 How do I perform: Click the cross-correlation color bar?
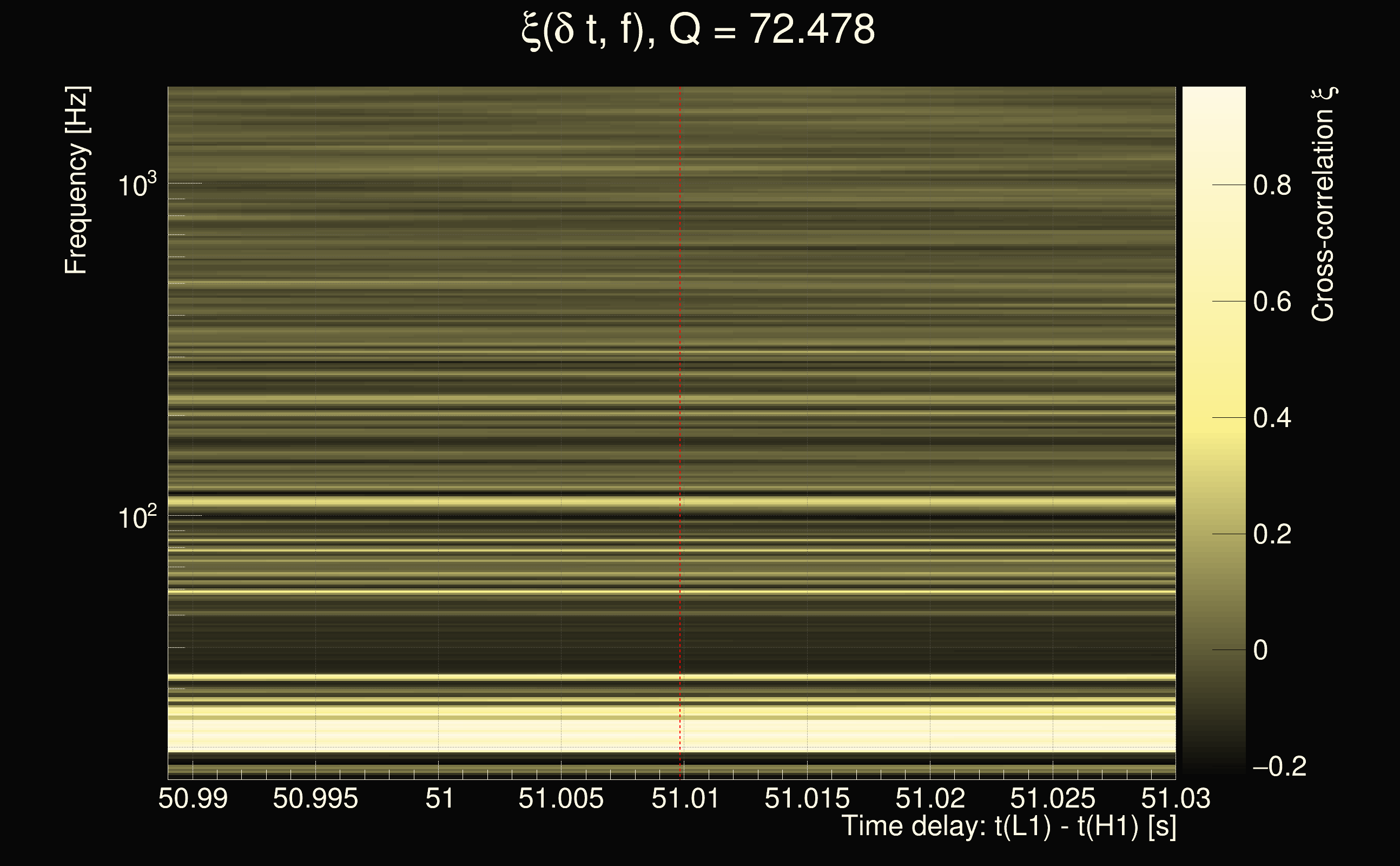tap(1213, 430)
